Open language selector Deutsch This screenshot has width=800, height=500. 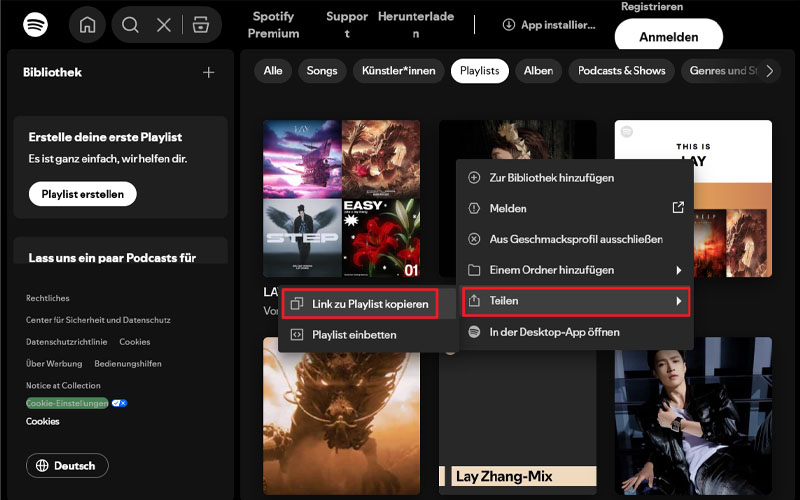pyautogui.click(x=67, y=465)
